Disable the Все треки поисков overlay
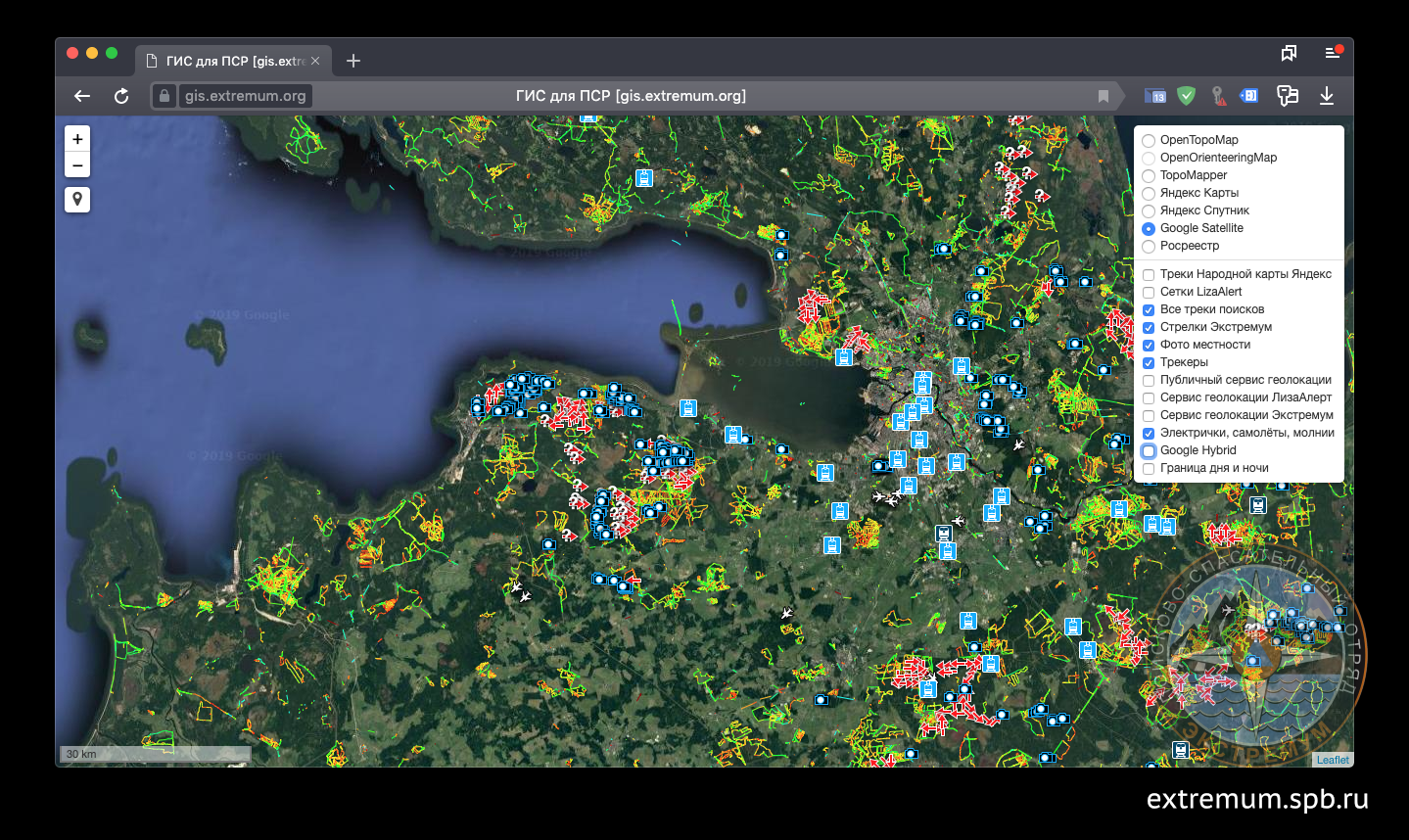1409x840 pixels. click(1149, 310)
